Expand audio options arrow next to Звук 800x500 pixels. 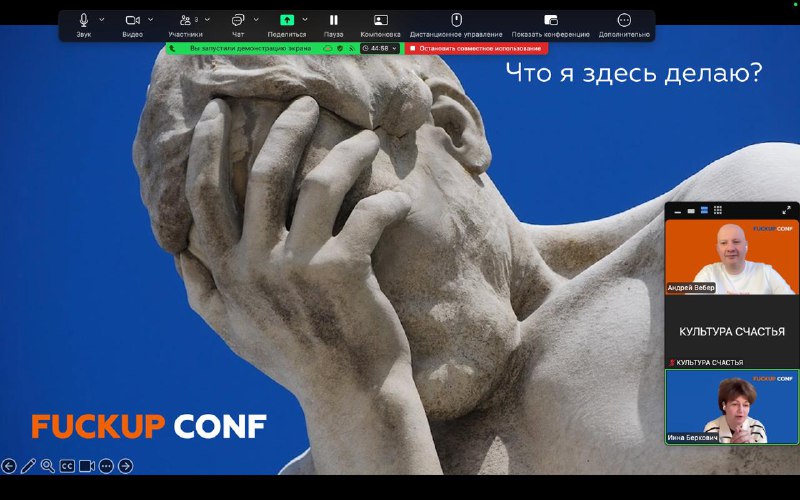[x=102, y=19]
